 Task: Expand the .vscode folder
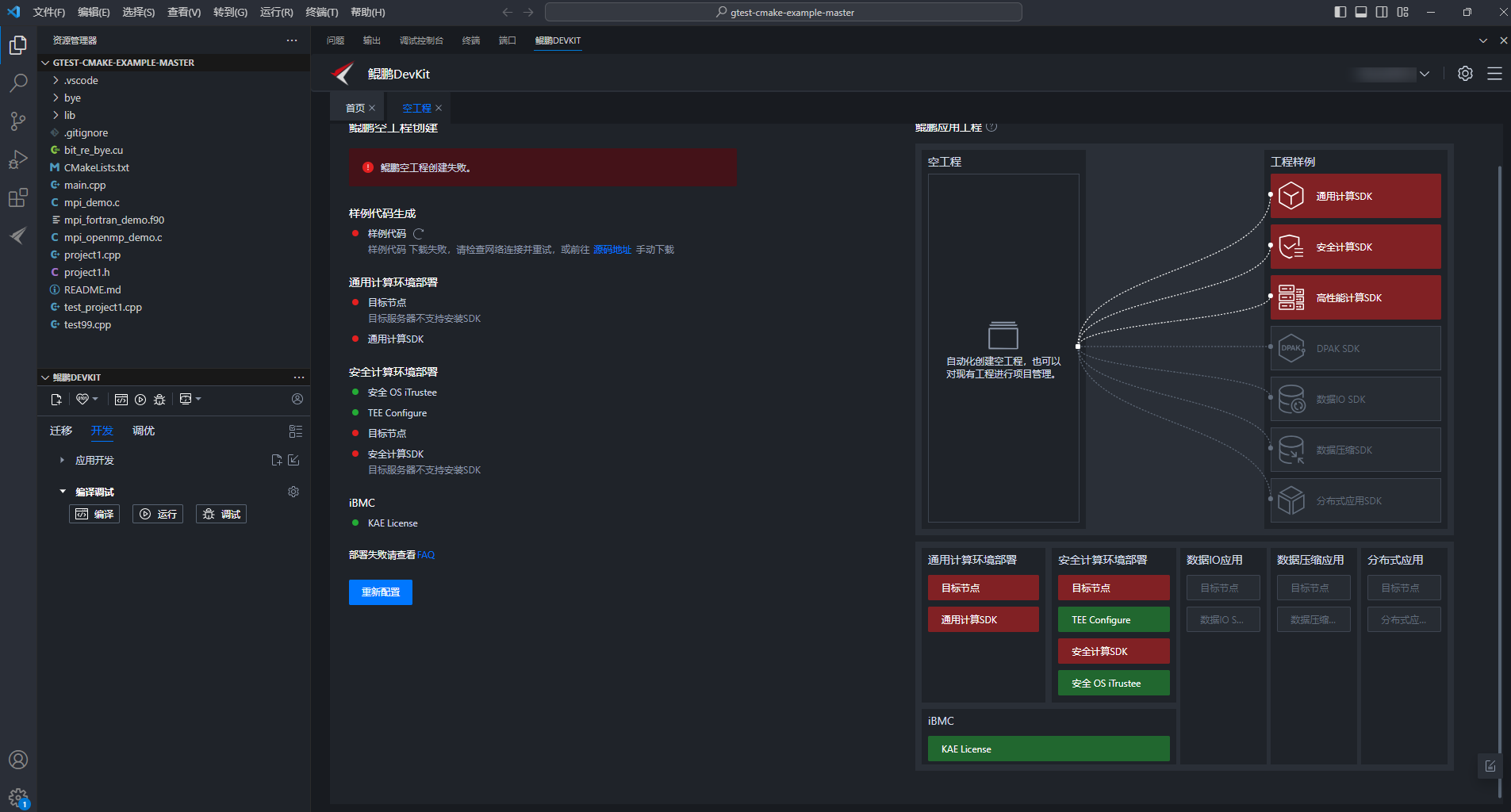56,80
